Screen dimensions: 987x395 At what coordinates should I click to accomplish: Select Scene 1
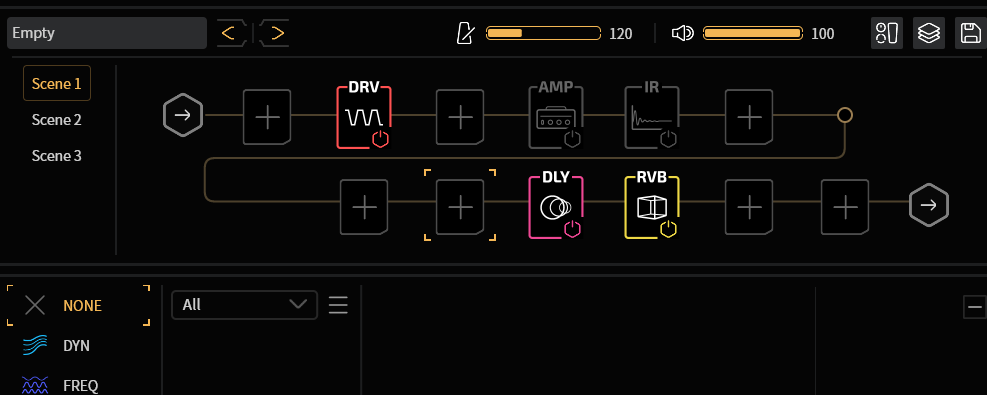[x=57, y=83]
